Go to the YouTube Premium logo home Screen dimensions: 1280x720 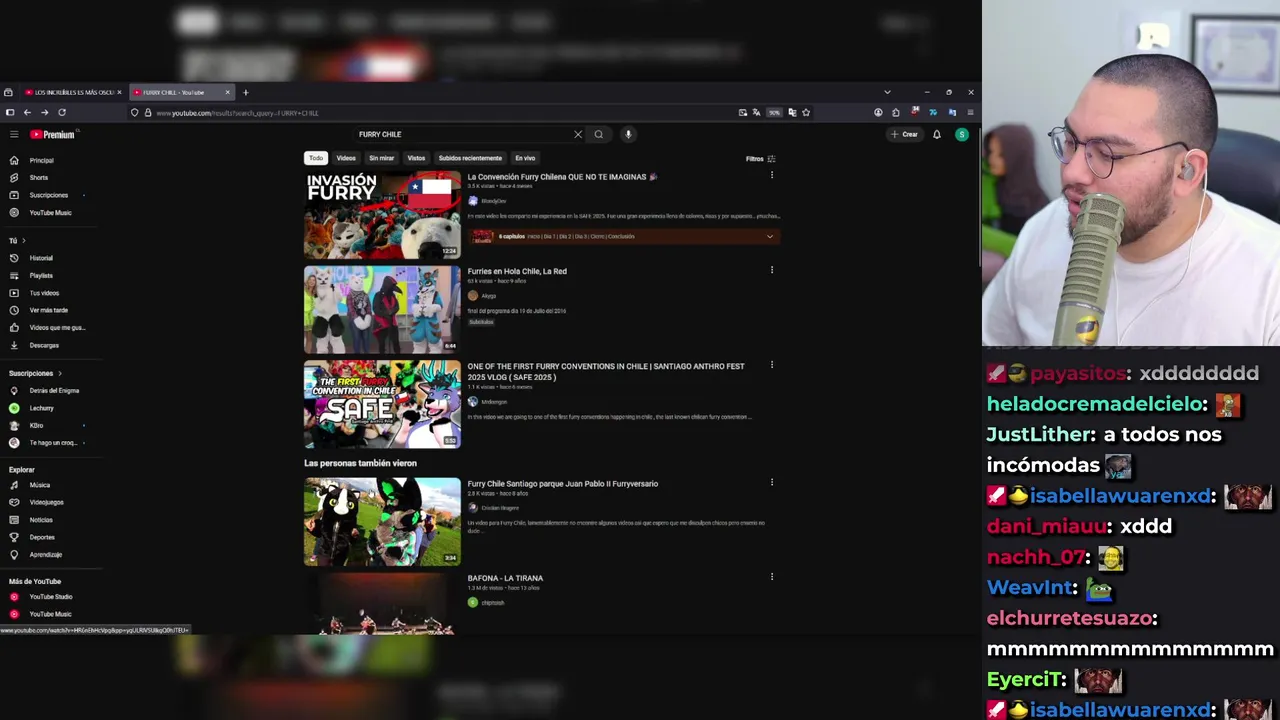pos(52,134)
